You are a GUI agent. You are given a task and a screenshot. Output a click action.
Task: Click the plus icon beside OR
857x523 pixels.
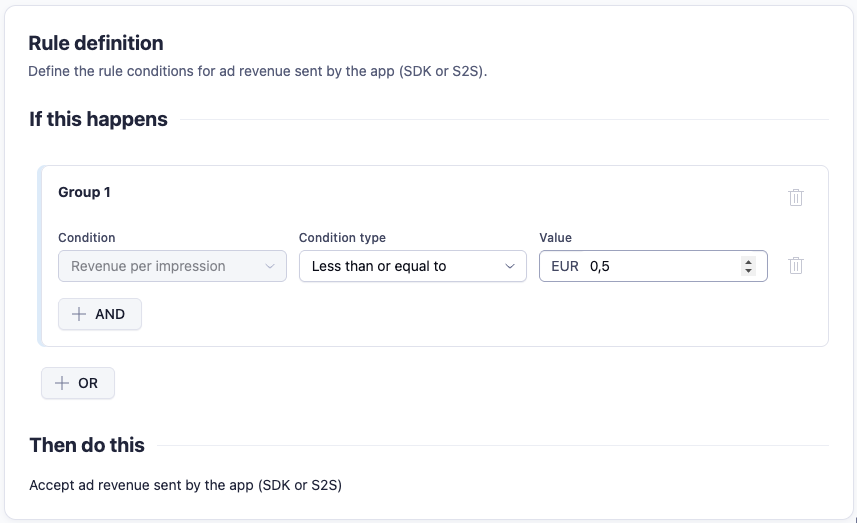(x=62, y=383)
